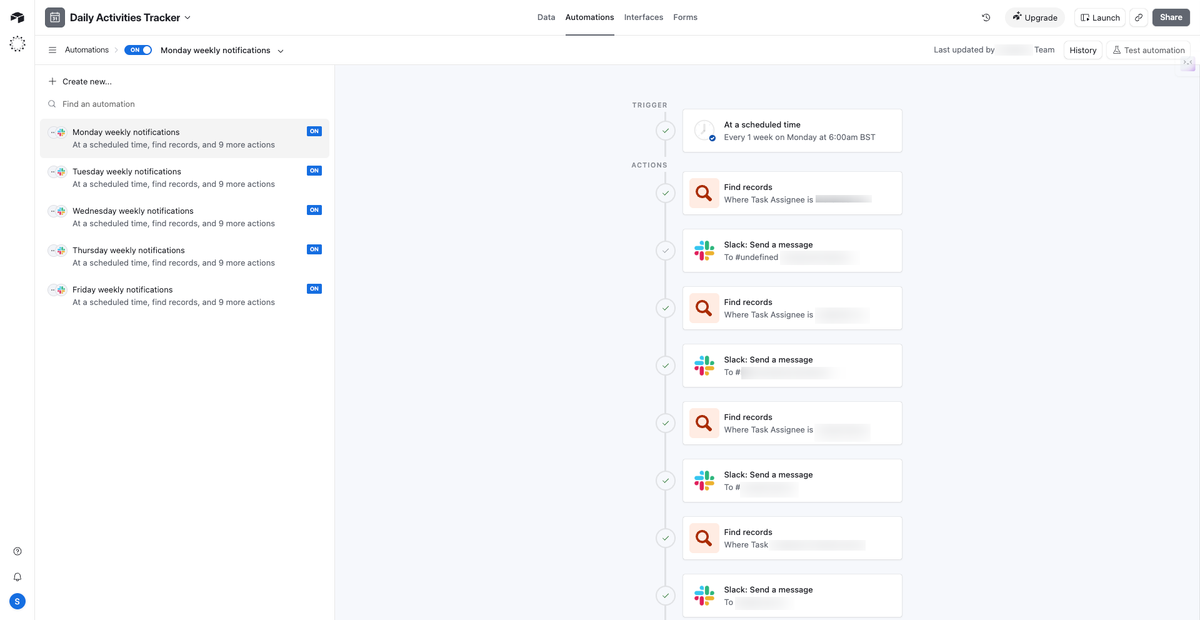
Task: Open the first Slack Send a message action
Action: click(x=792, y=250)
